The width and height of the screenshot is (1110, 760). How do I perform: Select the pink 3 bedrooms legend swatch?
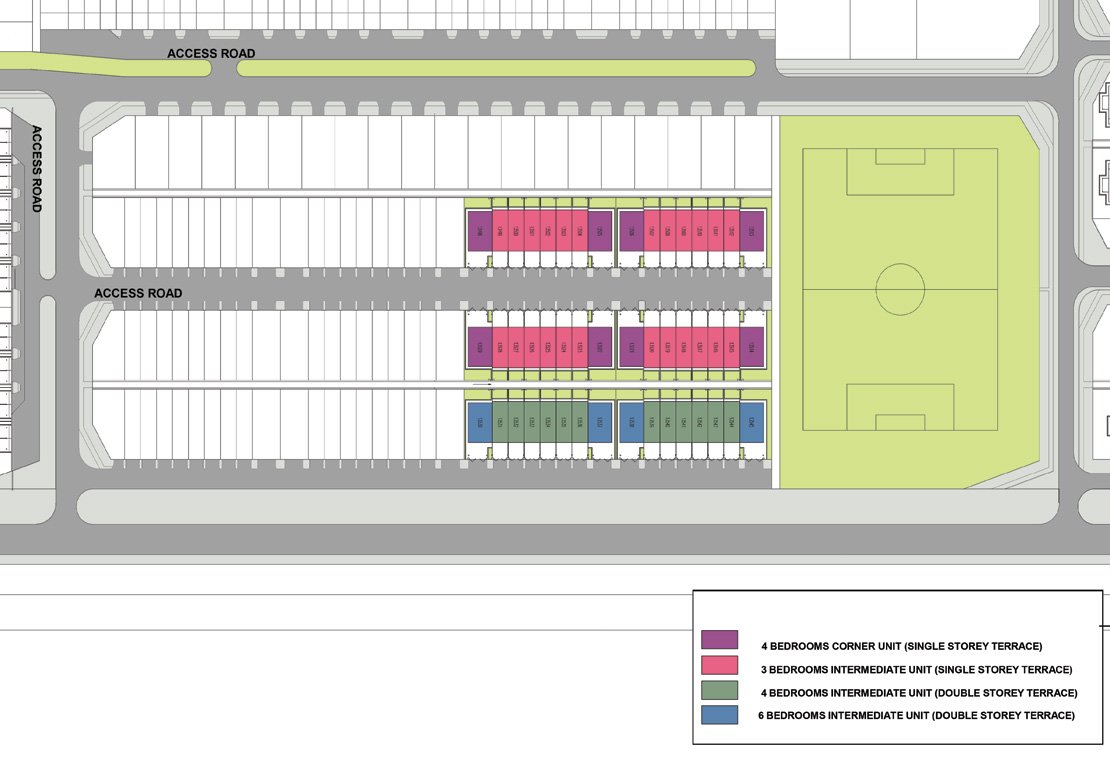pyautogui.click(x=719, y=665)
